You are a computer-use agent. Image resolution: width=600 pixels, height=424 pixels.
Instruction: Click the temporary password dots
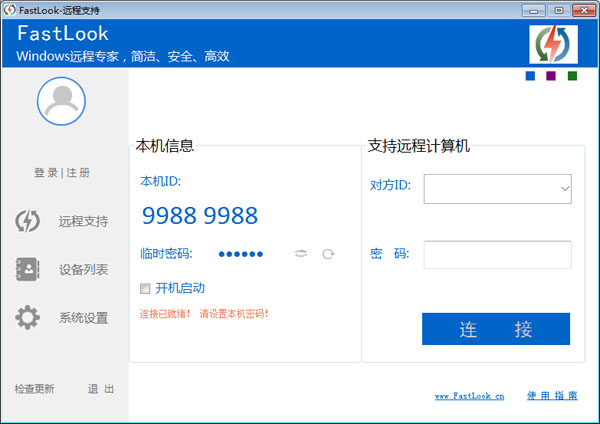[241, 254]
